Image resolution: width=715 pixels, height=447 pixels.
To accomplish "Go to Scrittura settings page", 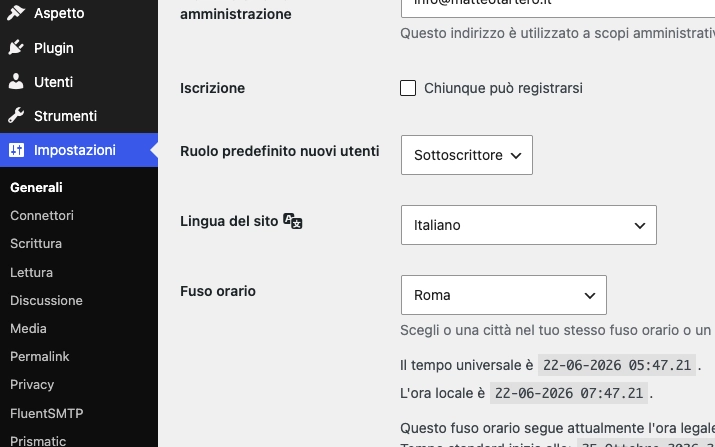I will click(x=36, y=244).
